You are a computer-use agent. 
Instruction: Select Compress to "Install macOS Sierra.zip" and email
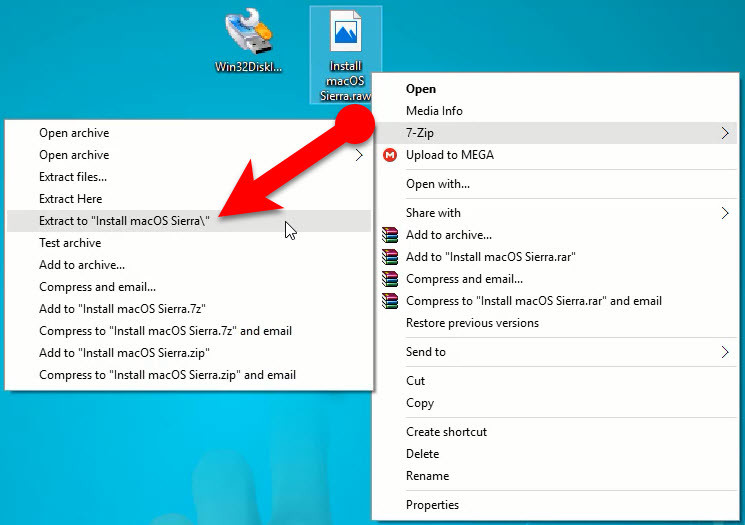coord(189,375)
